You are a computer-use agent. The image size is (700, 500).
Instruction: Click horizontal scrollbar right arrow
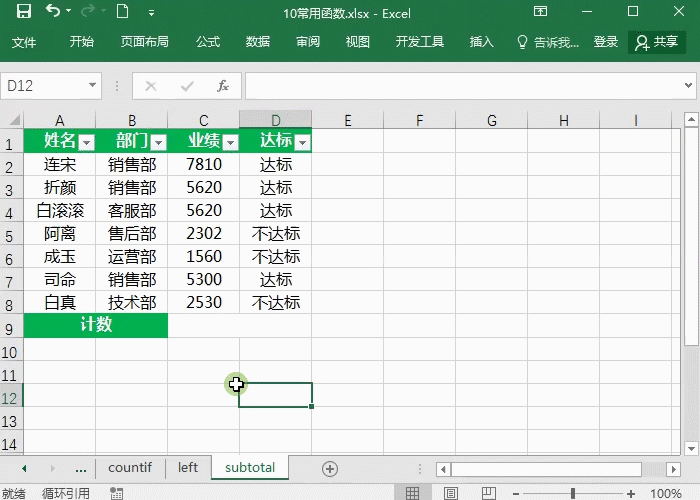[673, 469]
